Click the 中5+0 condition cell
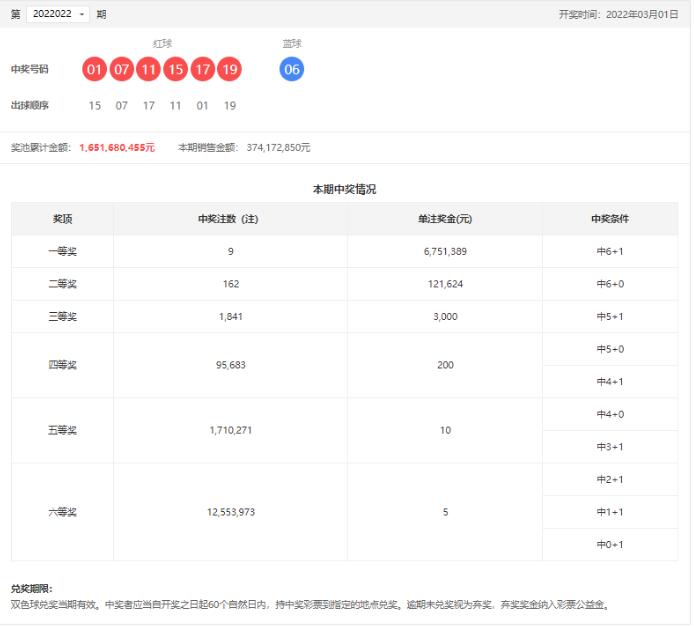694x626 pixels. tap(610, 349)
